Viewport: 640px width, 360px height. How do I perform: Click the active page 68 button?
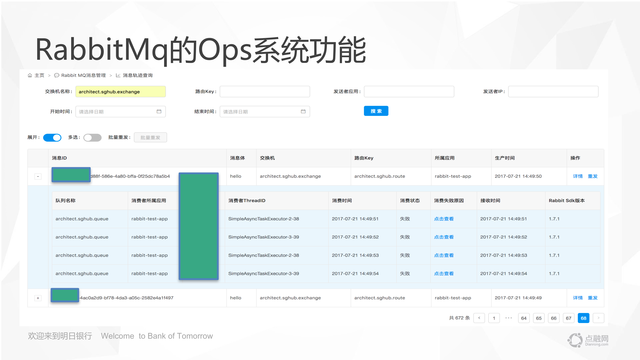click(584, 318)
